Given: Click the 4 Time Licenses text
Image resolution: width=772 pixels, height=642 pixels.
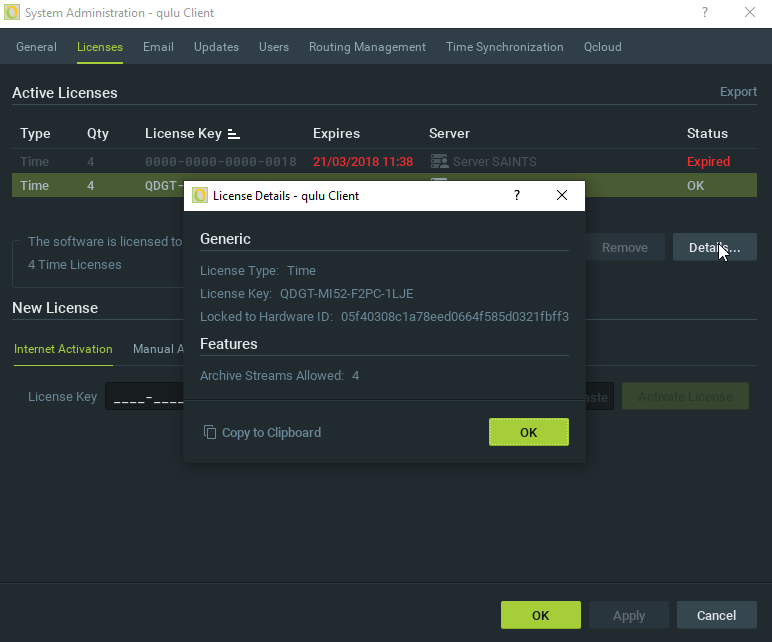Looking at the screenshot, I should (75, 265).
